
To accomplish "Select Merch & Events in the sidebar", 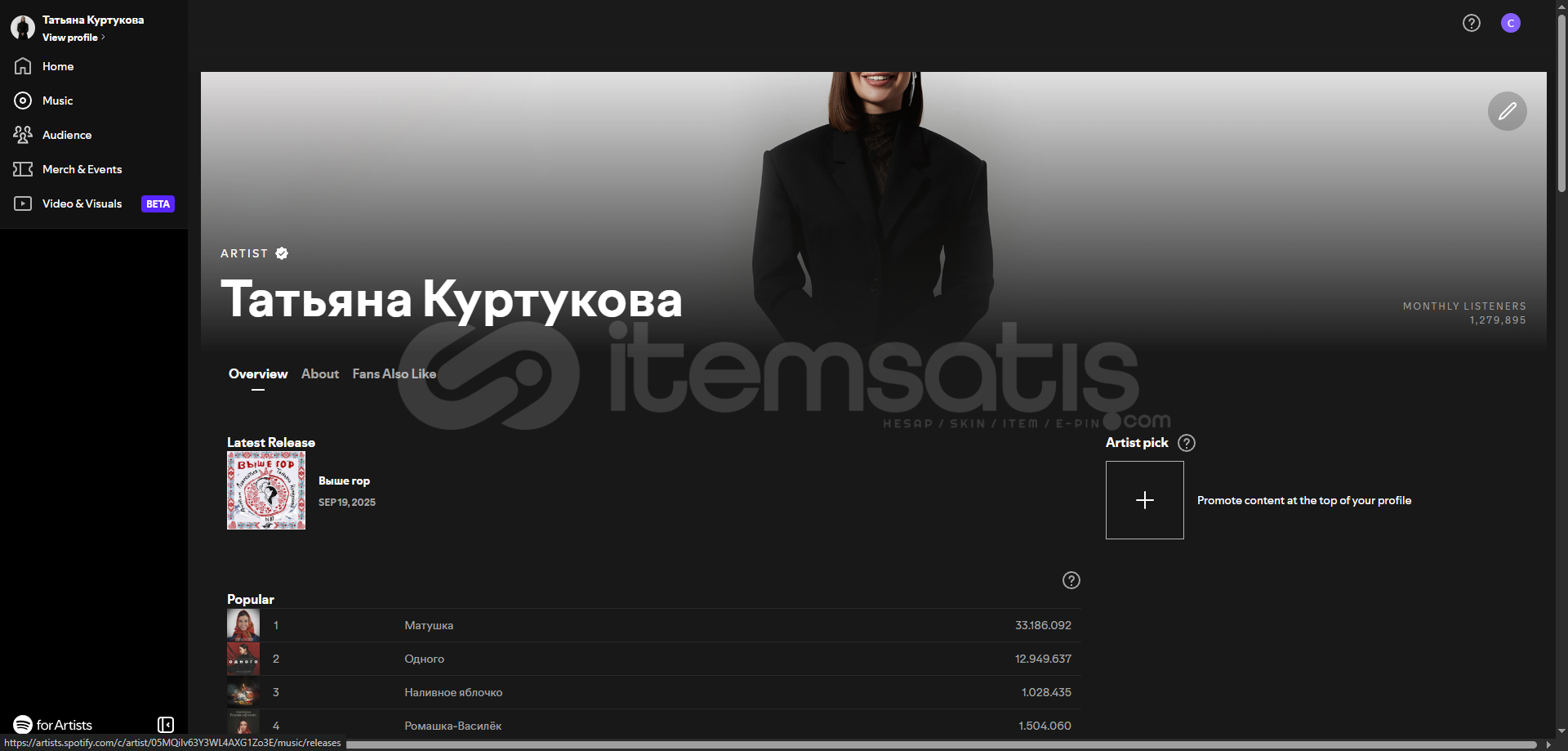I will click(x=82, y=169).
